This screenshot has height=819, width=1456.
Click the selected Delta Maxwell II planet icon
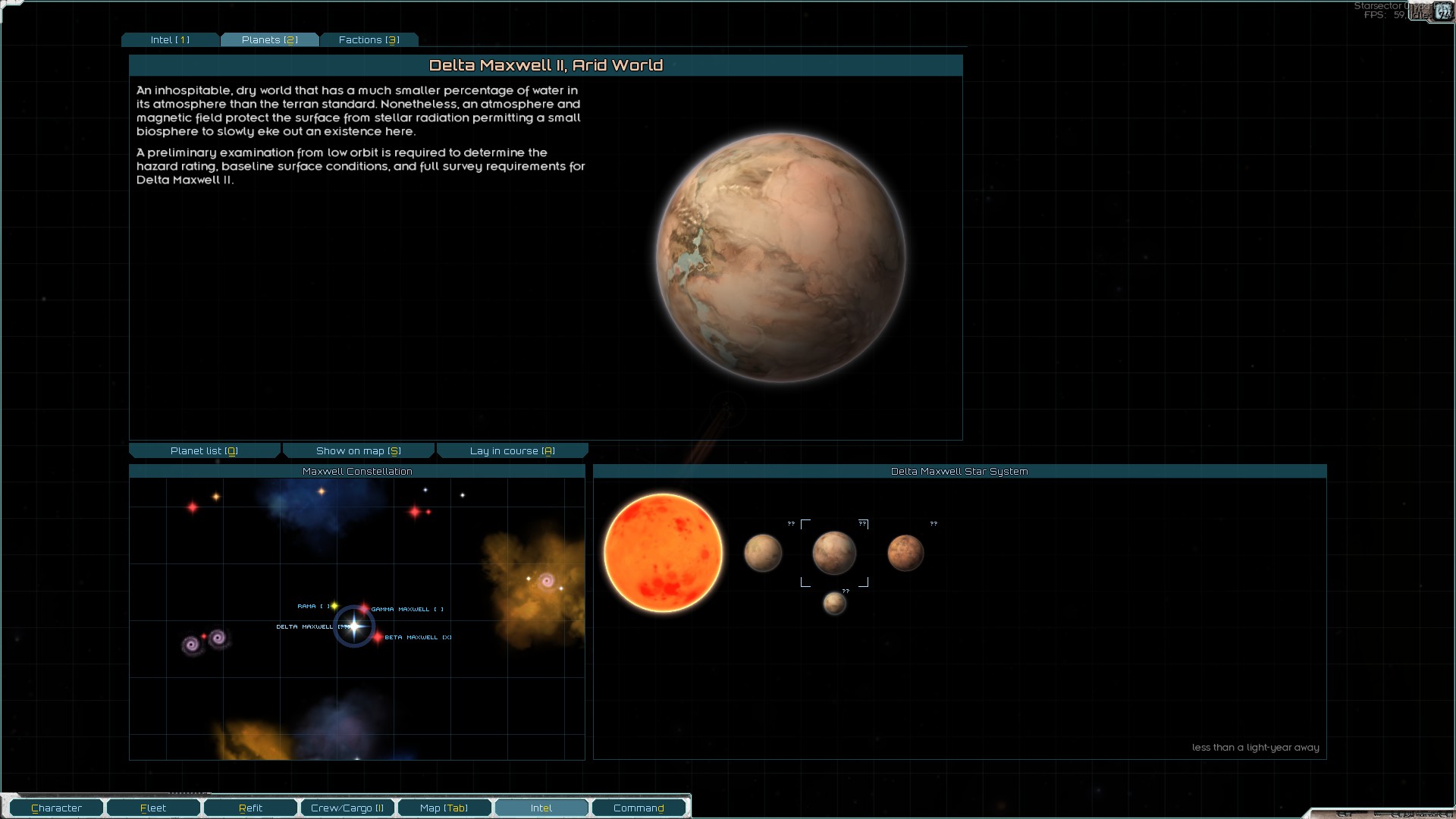point(834,553)
